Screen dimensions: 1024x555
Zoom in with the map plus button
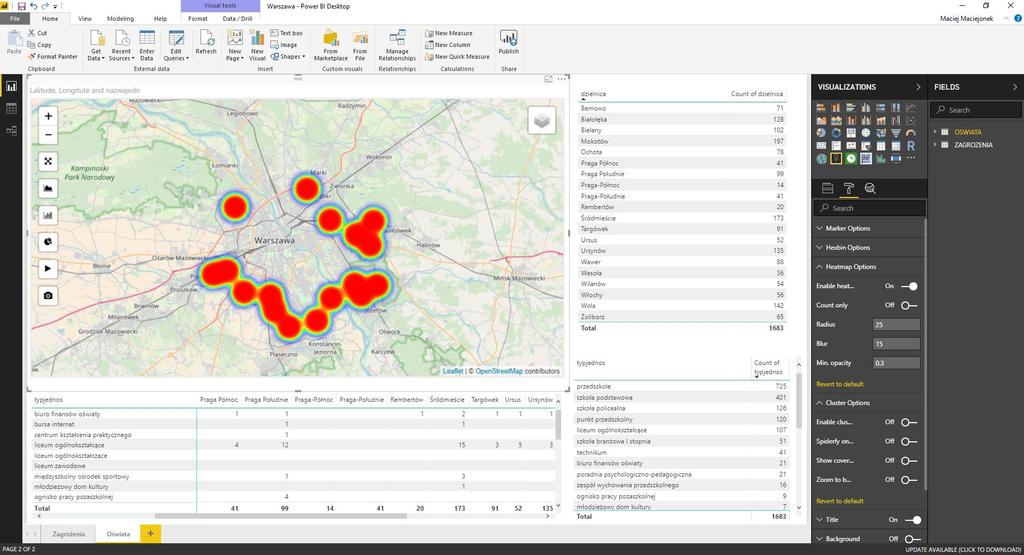click(x=48, y=116)
